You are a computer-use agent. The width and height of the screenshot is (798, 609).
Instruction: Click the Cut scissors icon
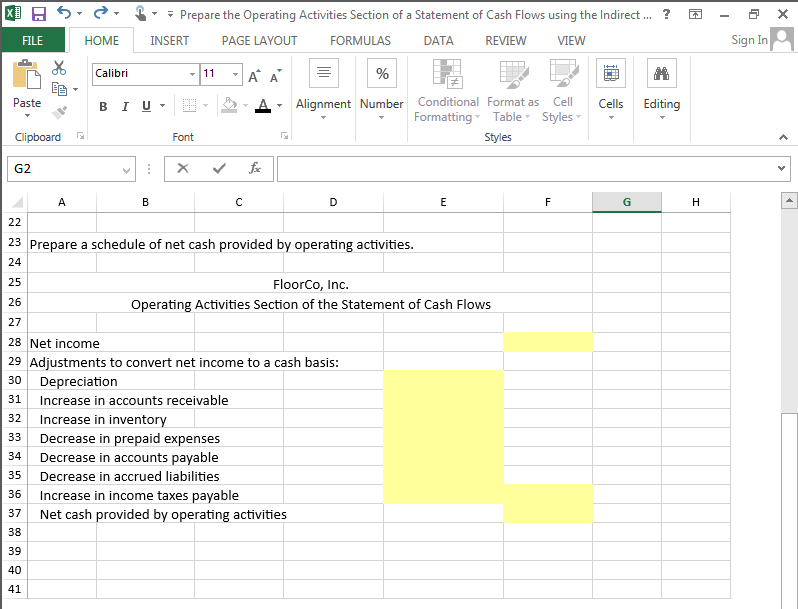(x=59, y=68)
